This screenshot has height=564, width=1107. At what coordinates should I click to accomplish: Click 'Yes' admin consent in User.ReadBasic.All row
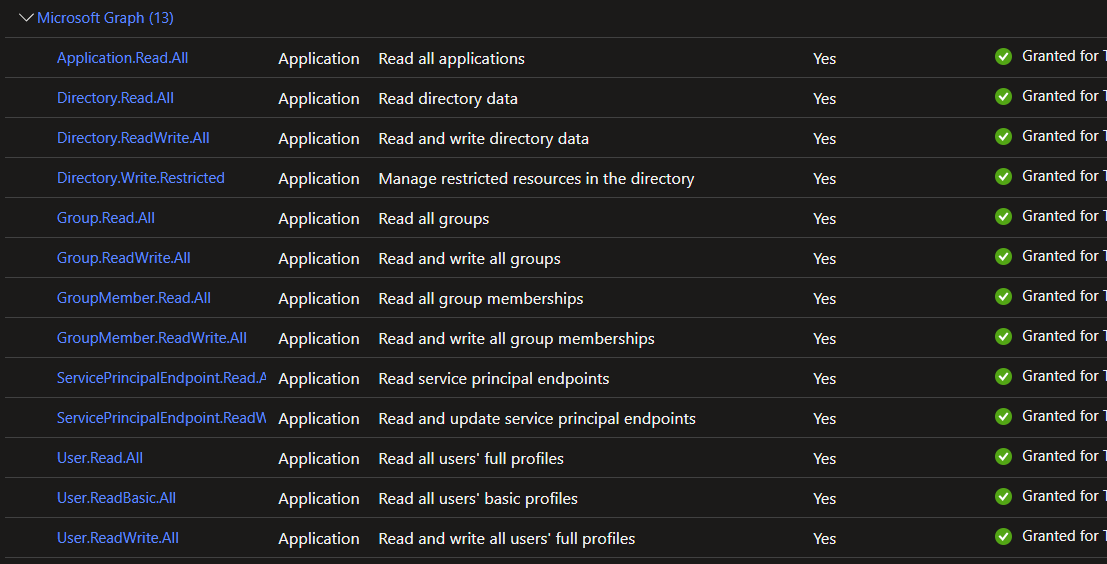824,499
